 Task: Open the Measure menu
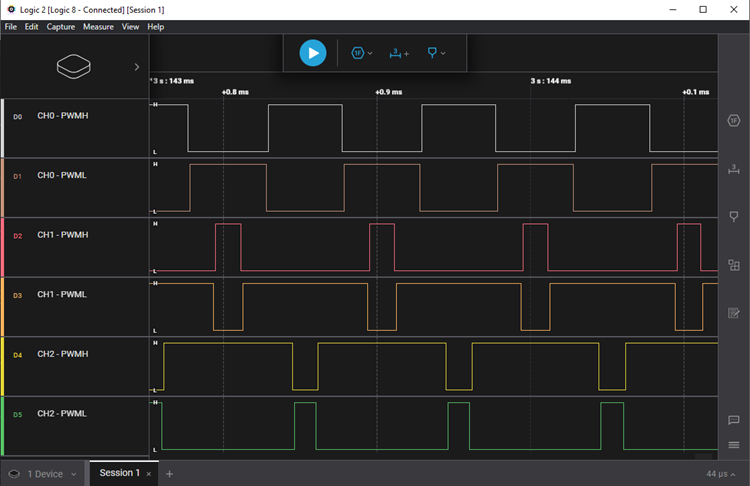[x=98, y=27]
